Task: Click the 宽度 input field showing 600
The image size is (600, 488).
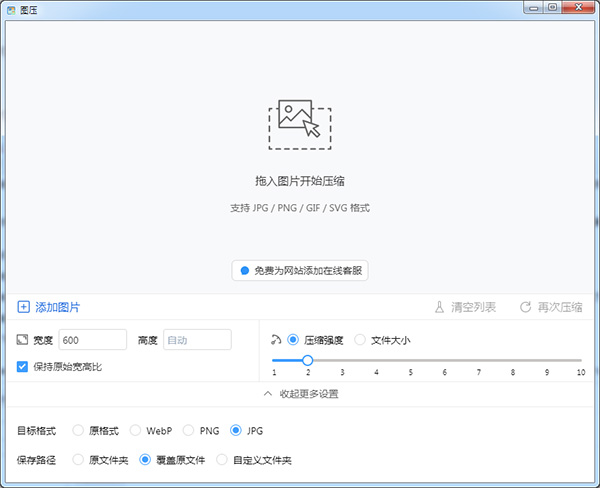Action: pos(92,340)
